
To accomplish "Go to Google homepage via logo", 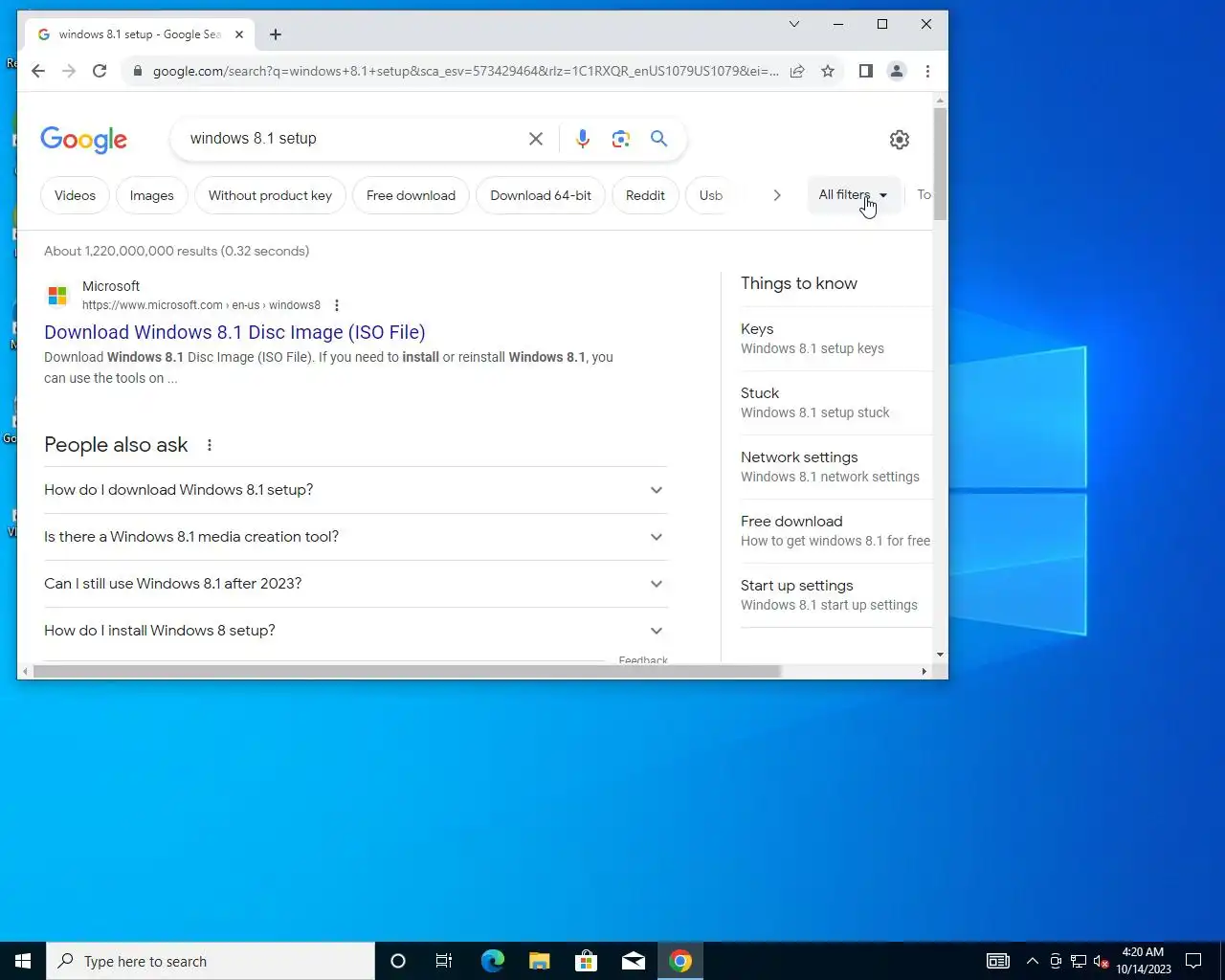I will click(x=83, y=140).
